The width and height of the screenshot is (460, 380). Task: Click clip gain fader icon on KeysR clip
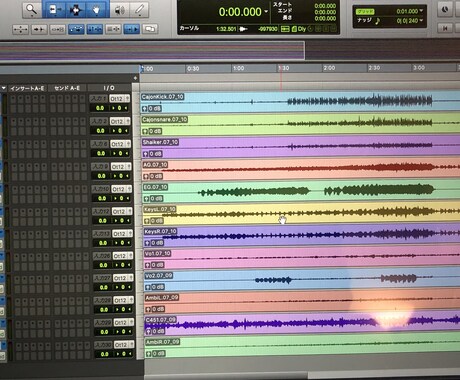click(x=147, y=243)
